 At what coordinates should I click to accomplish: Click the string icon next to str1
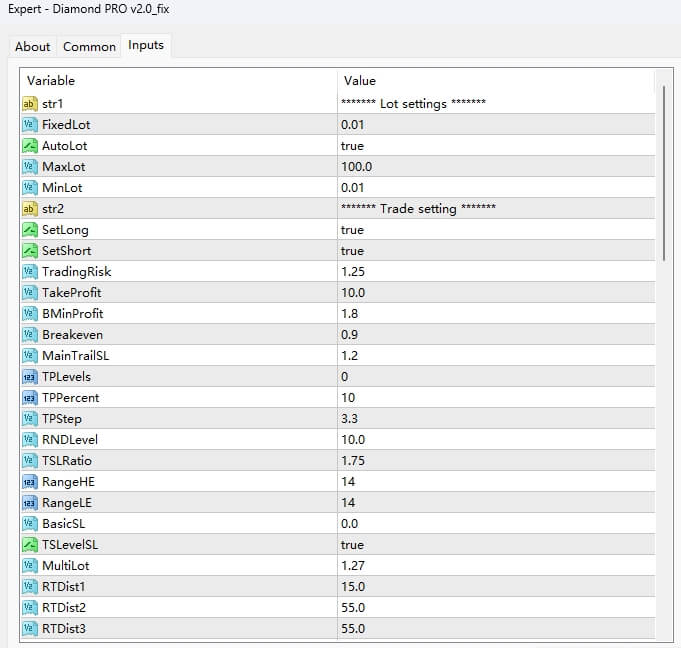(x=30, y=104)
